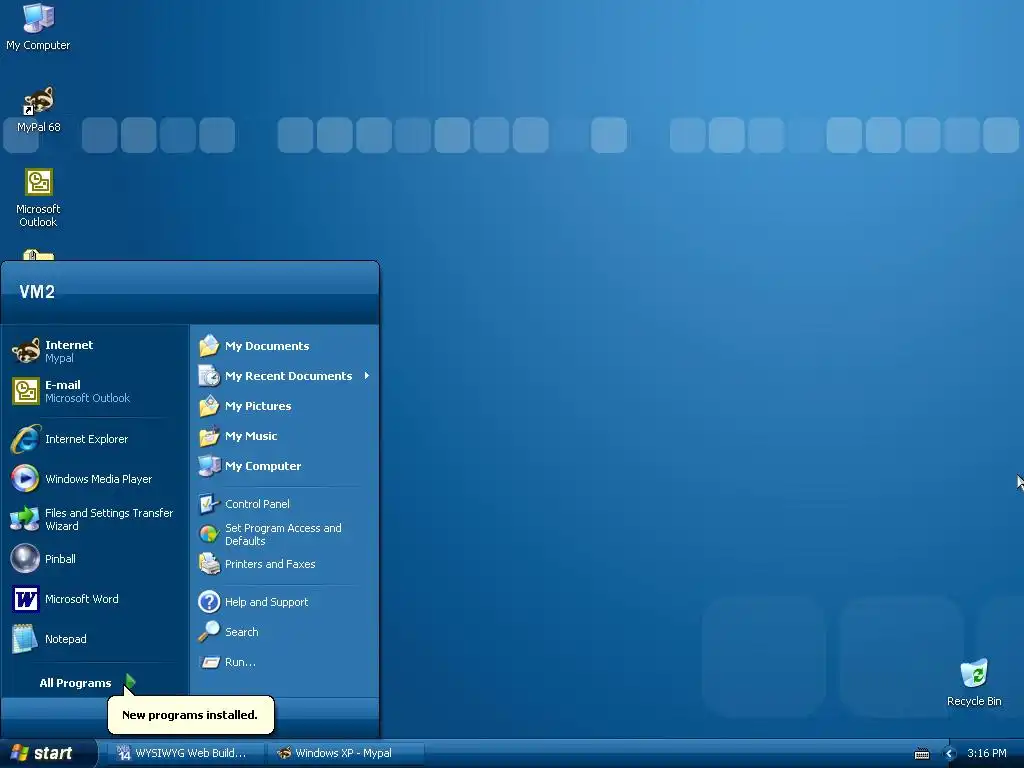Open My Documents label
The height and width of the screenshot is (768, 1024).
[267, 345]
